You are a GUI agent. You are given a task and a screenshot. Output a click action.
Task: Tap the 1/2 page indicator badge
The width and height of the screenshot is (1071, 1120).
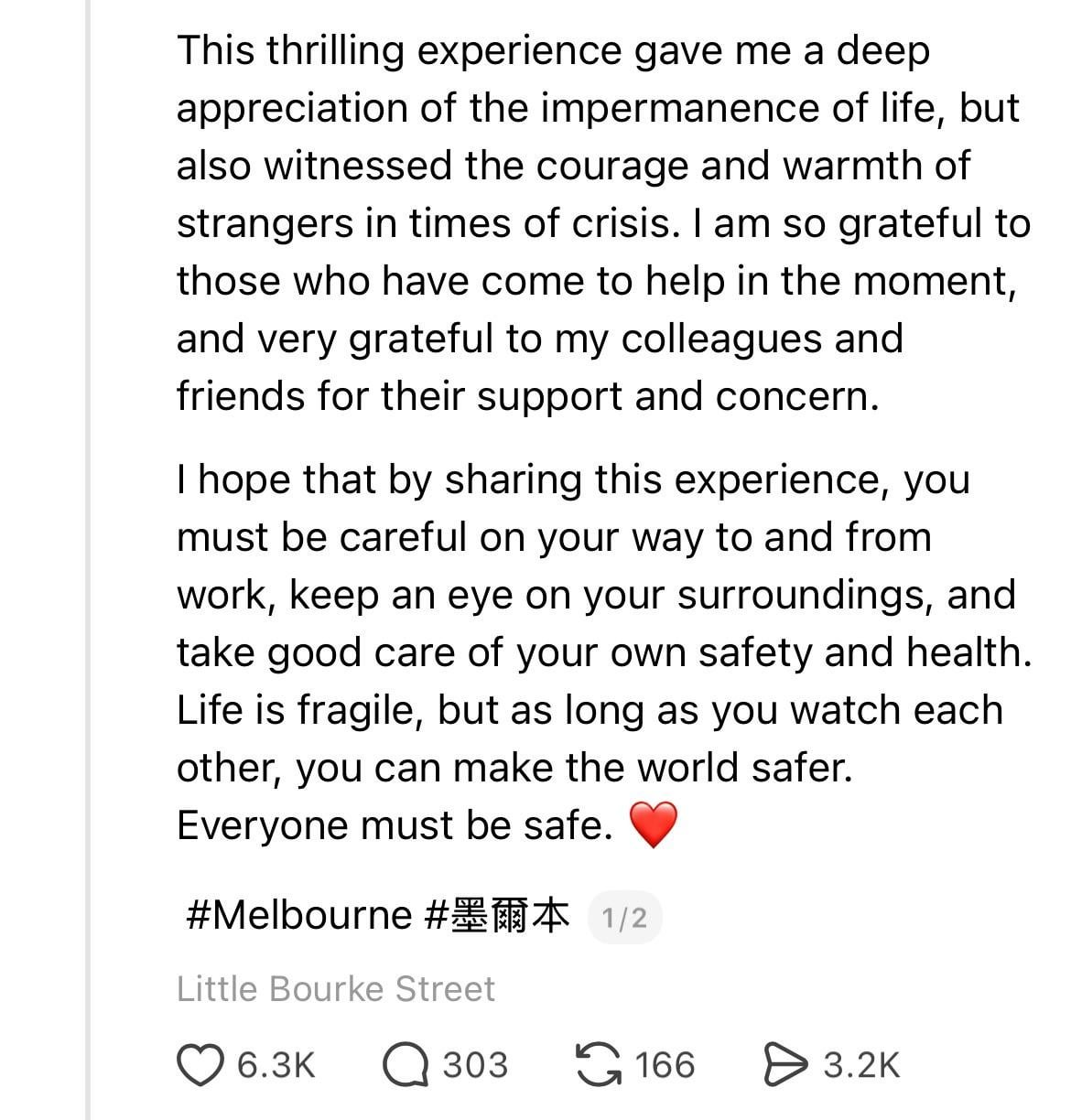pos(624,917)
